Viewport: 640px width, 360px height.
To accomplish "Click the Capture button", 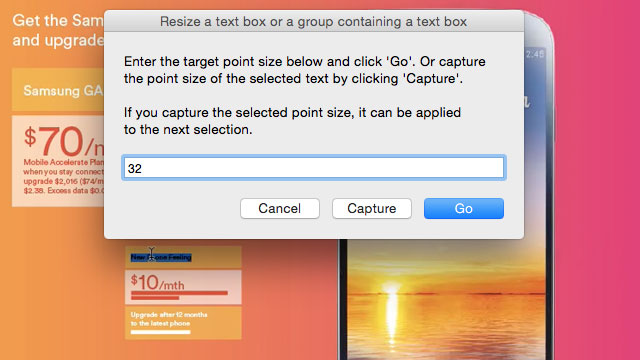I will click(x=371, y=209).
